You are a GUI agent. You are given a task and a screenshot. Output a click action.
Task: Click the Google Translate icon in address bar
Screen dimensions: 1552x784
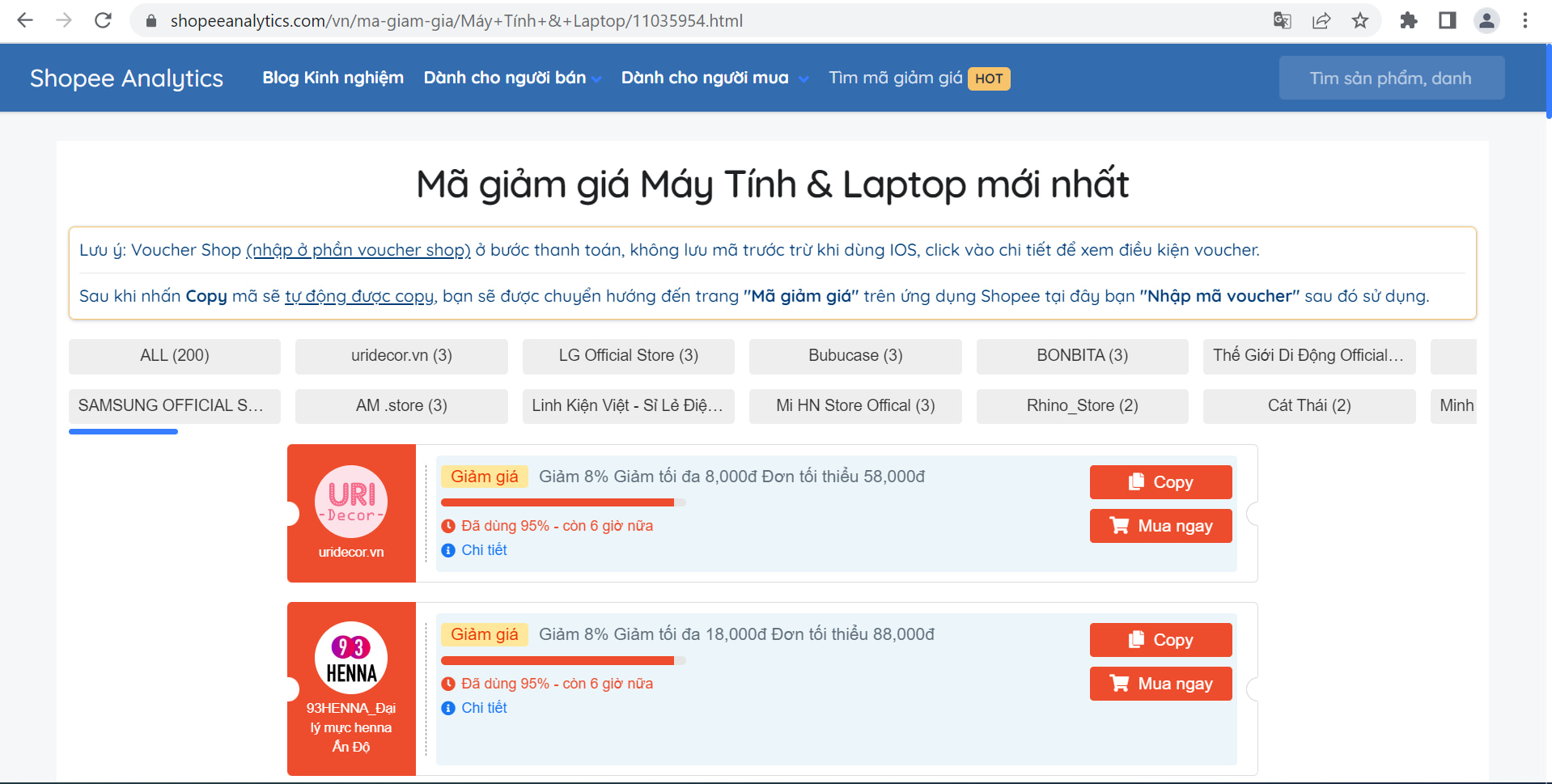point(1282,20)
